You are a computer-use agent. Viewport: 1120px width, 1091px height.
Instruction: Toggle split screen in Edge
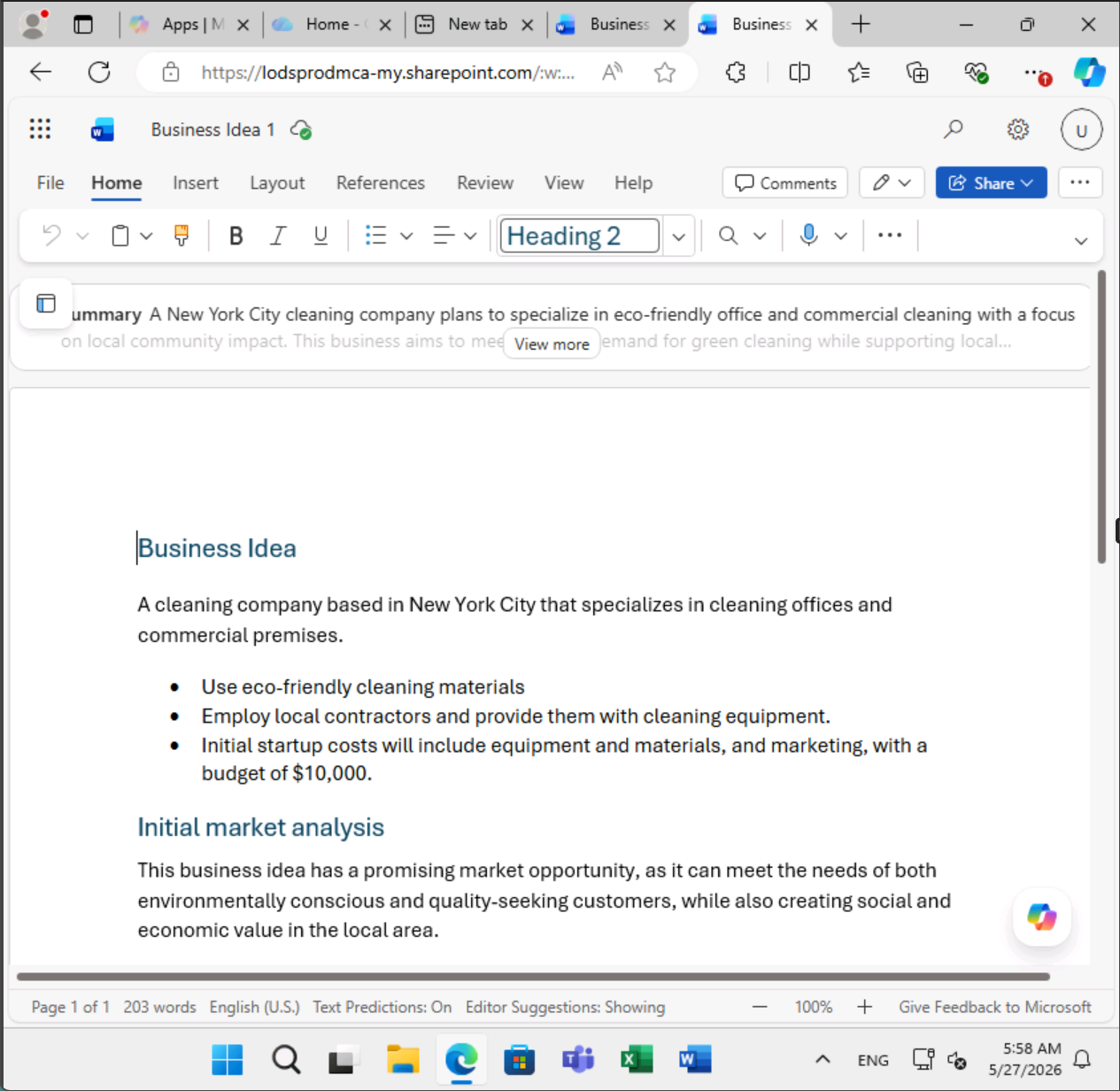[799, 73]
